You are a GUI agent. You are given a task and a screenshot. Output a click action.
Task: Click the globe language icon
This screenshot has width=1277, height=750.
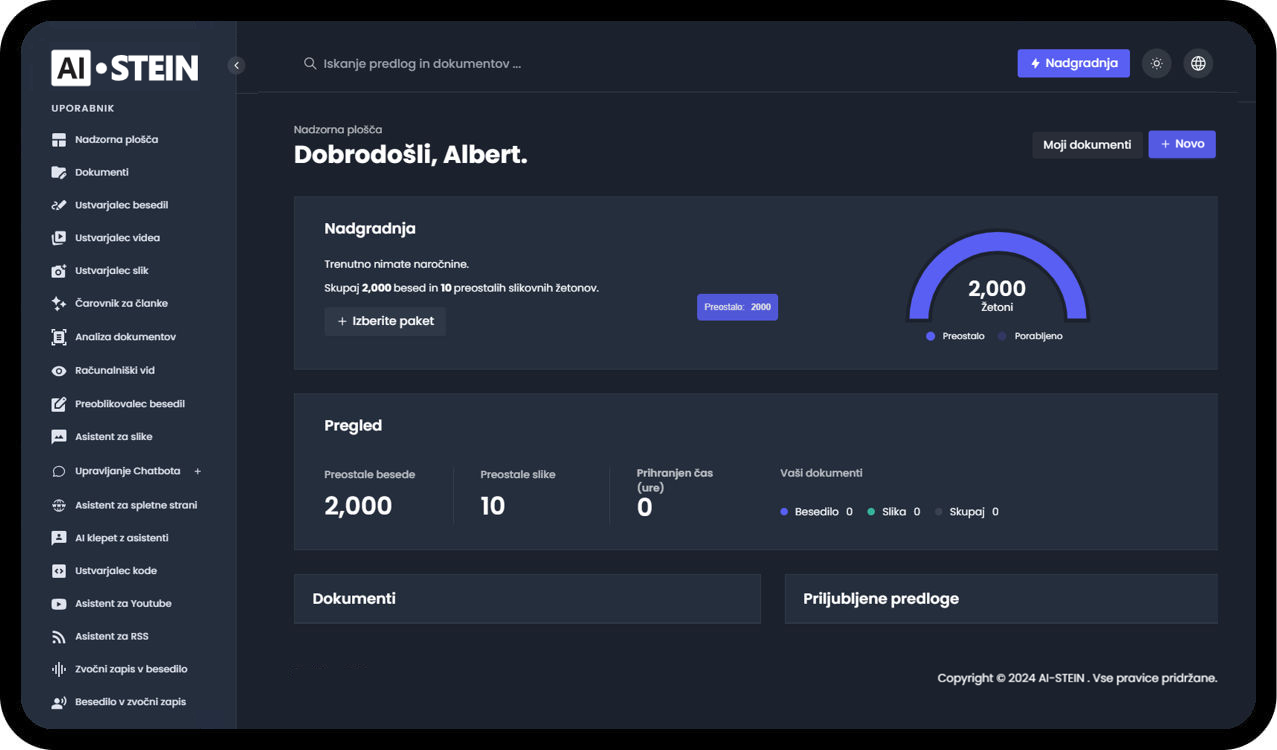[x=1198, y=64]
